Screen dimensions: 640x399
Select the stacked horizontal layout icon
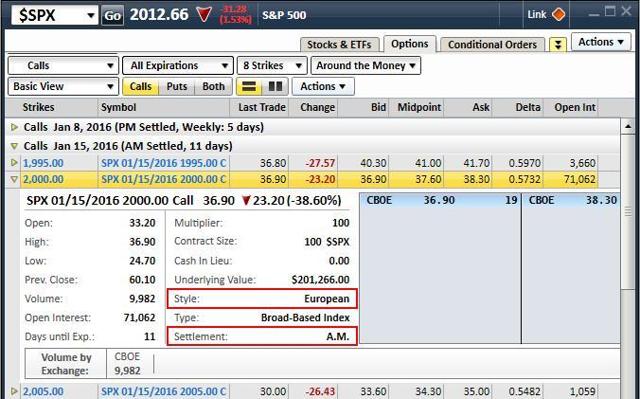249,86
